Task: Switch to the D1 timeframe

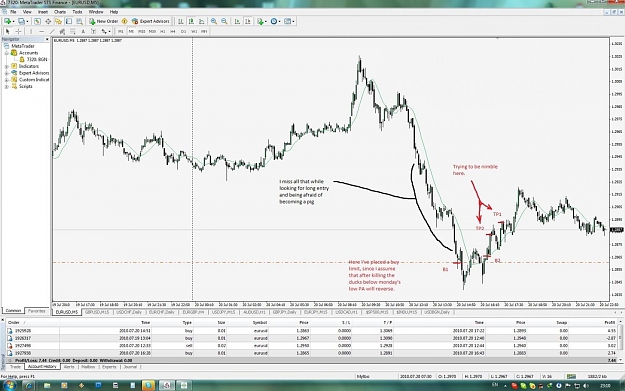Action: point(184,31)
